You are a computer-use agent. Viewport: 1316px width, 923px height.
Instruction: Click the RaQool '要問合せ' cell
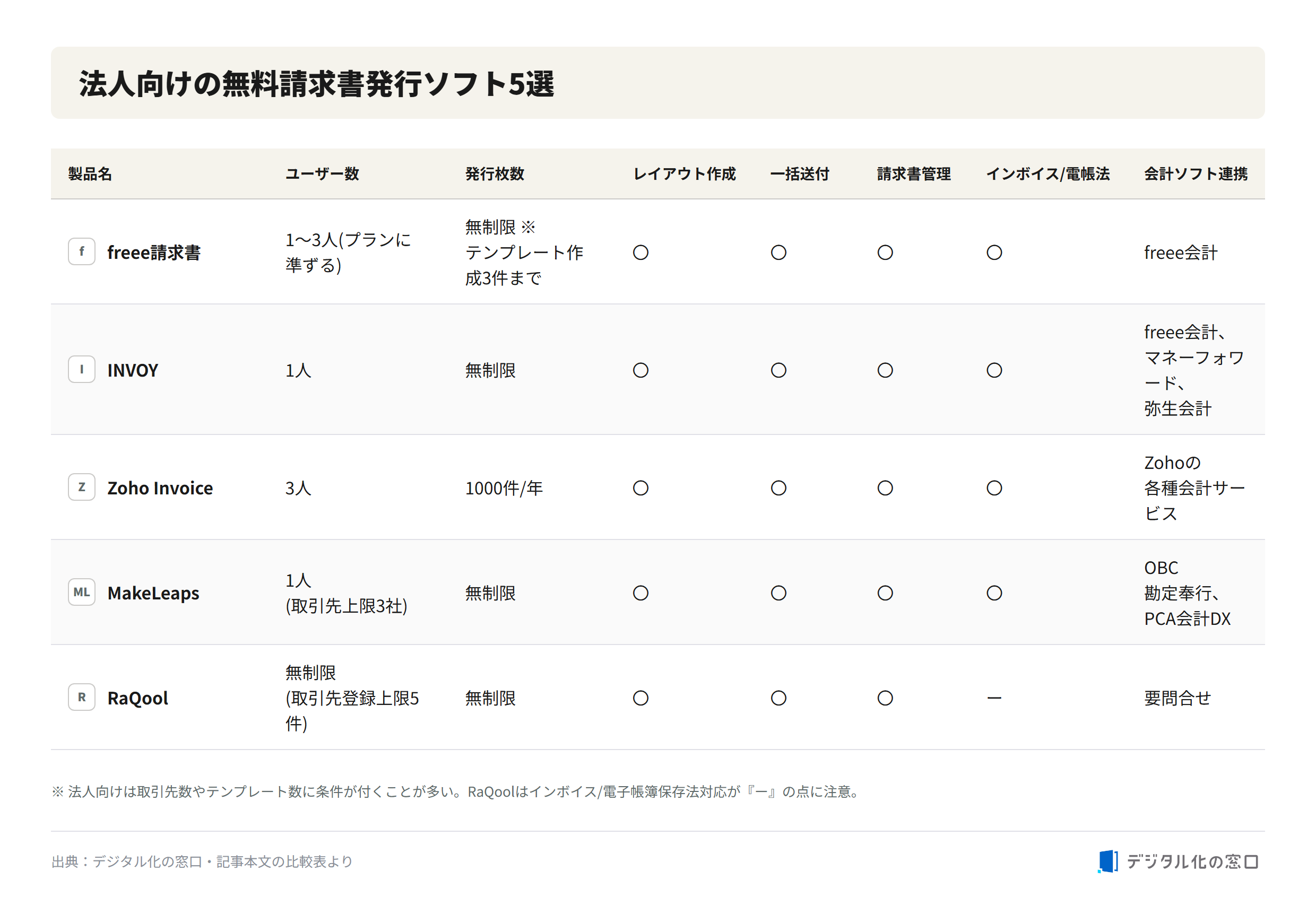pos(1178,699)
